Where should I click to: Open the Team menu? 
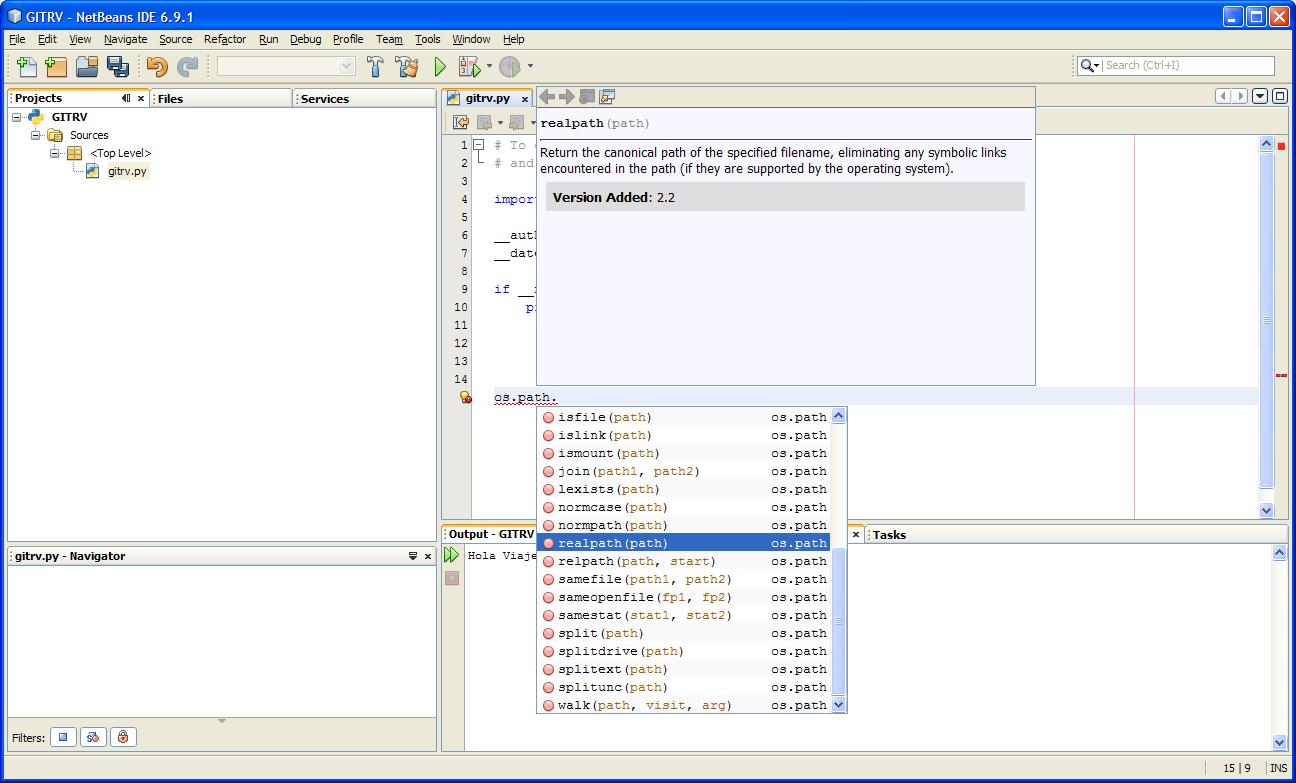click(389, 39)
